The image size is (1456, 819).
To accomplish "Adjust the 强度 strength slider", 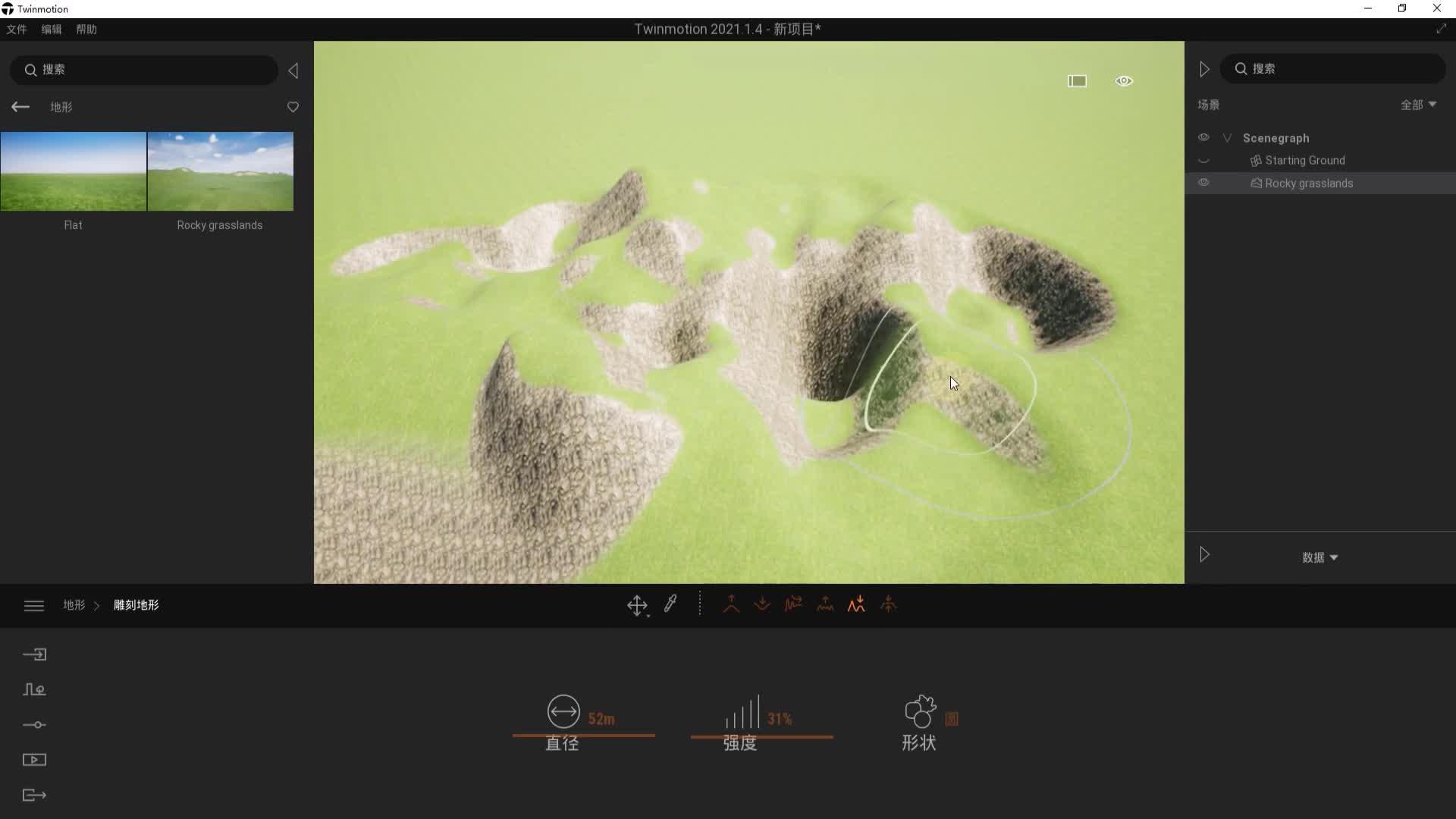I will coord(761,736).
